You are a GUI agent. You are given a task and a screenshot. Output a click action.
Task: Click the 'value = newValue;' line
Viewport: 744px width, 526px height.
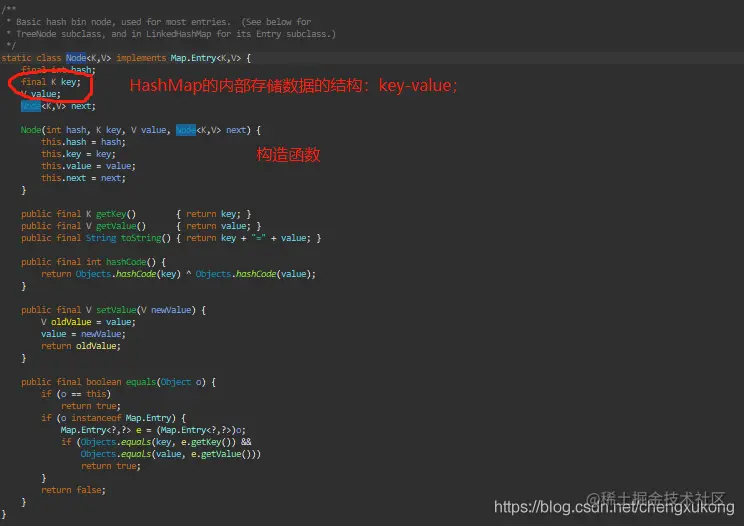coord(83,333)
